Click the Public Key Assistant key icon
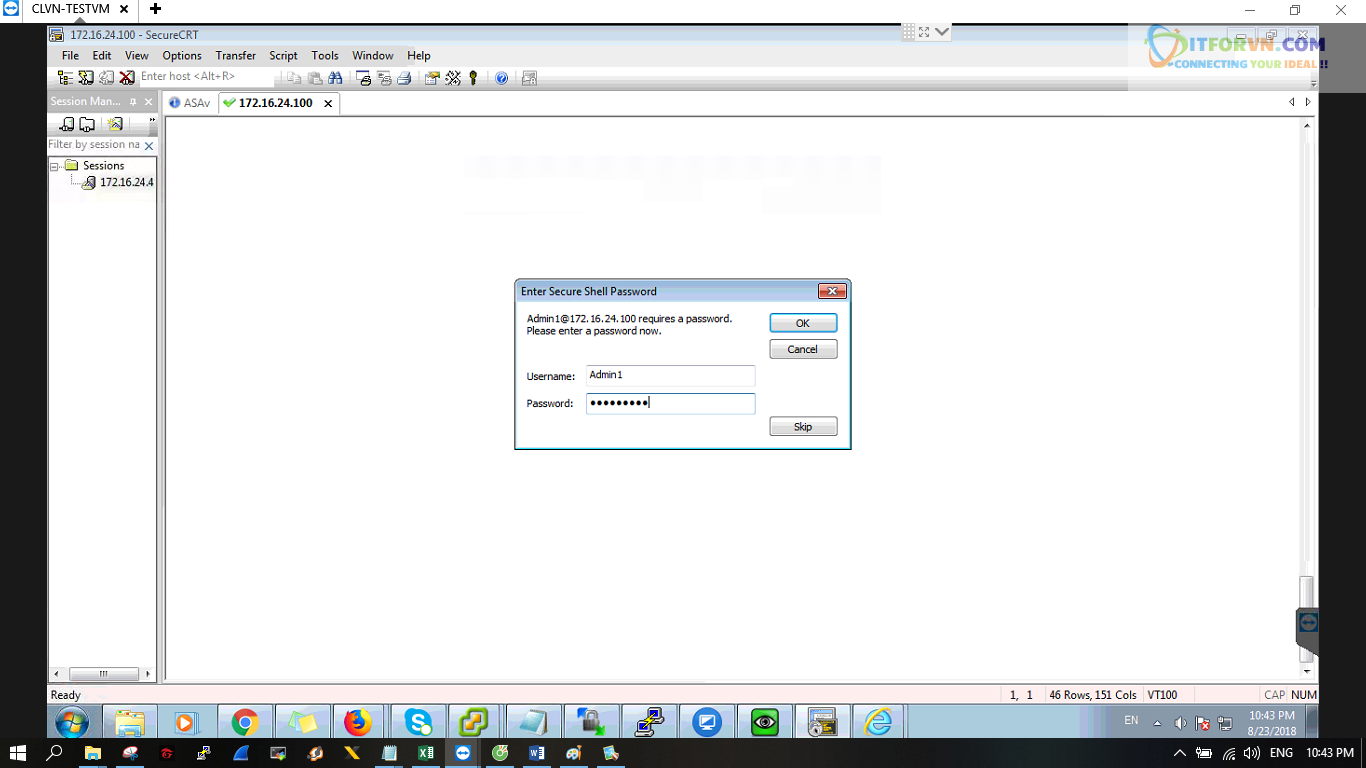This screenshot has width=1366, height=768. pos(473,77)
